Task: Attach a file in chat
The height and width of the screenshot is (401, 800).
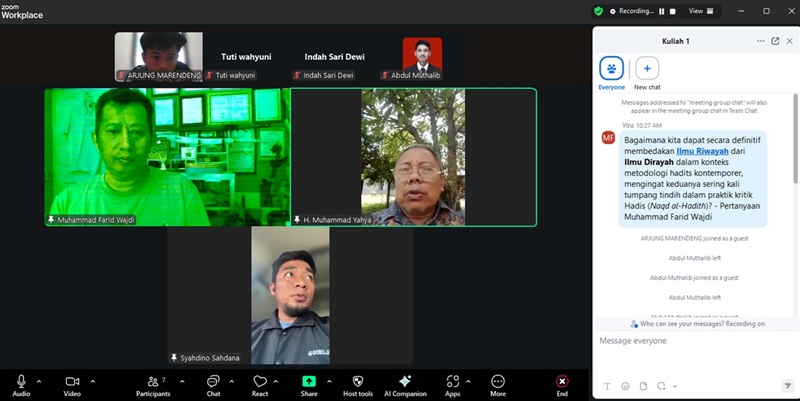Action: pos(643,386)
